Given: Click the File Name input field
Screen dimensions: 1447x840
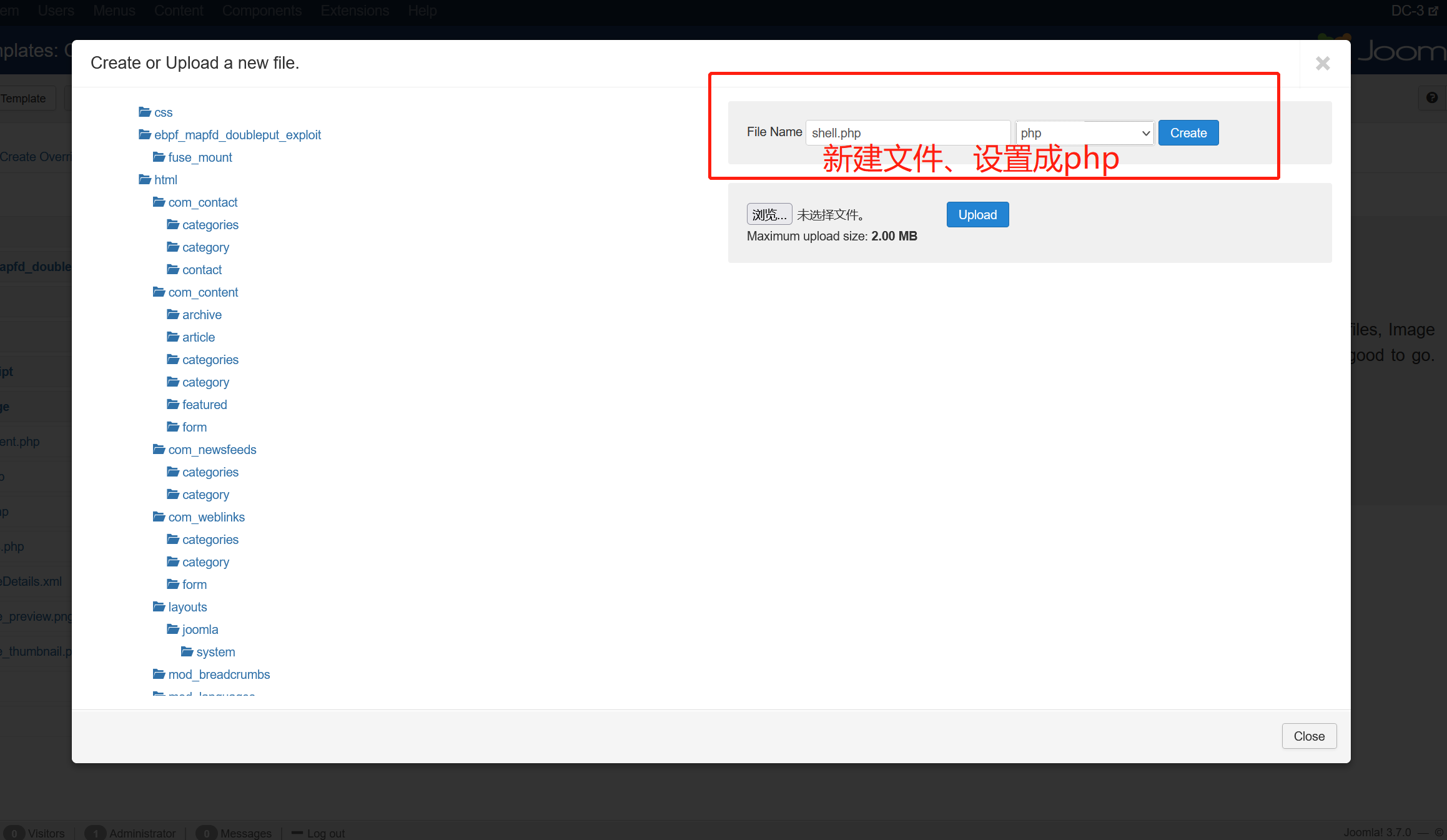Looking at the screenshot, I should (907, 133).
